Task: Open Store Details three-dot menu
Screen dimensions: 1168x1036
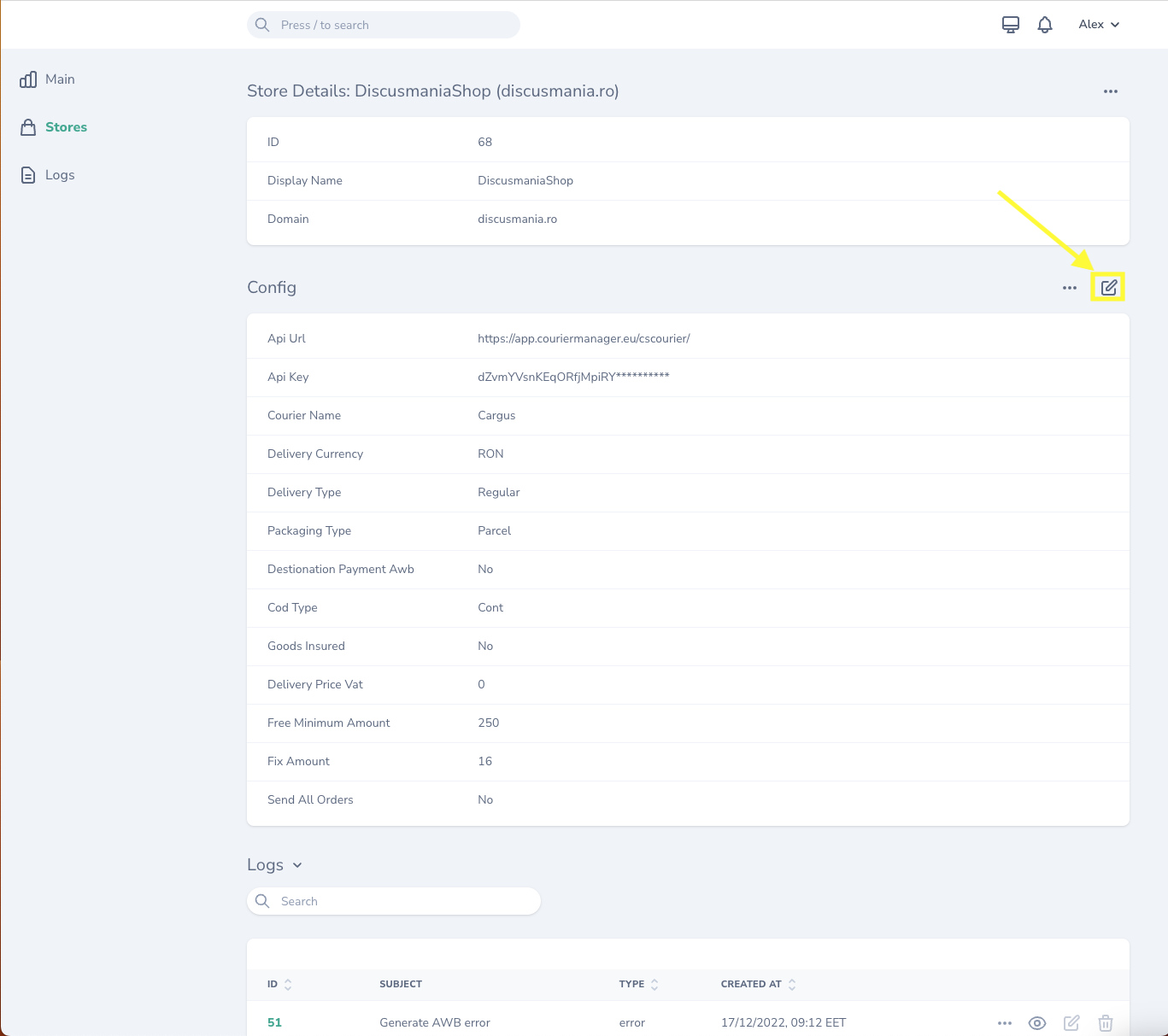Action: point(1111,91)
